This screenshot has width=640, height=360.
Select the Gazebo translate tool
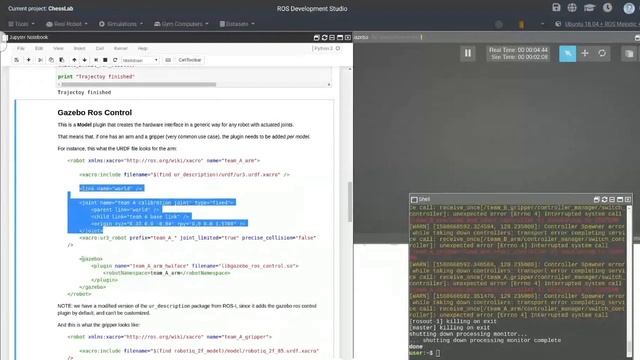pos(584,53)
